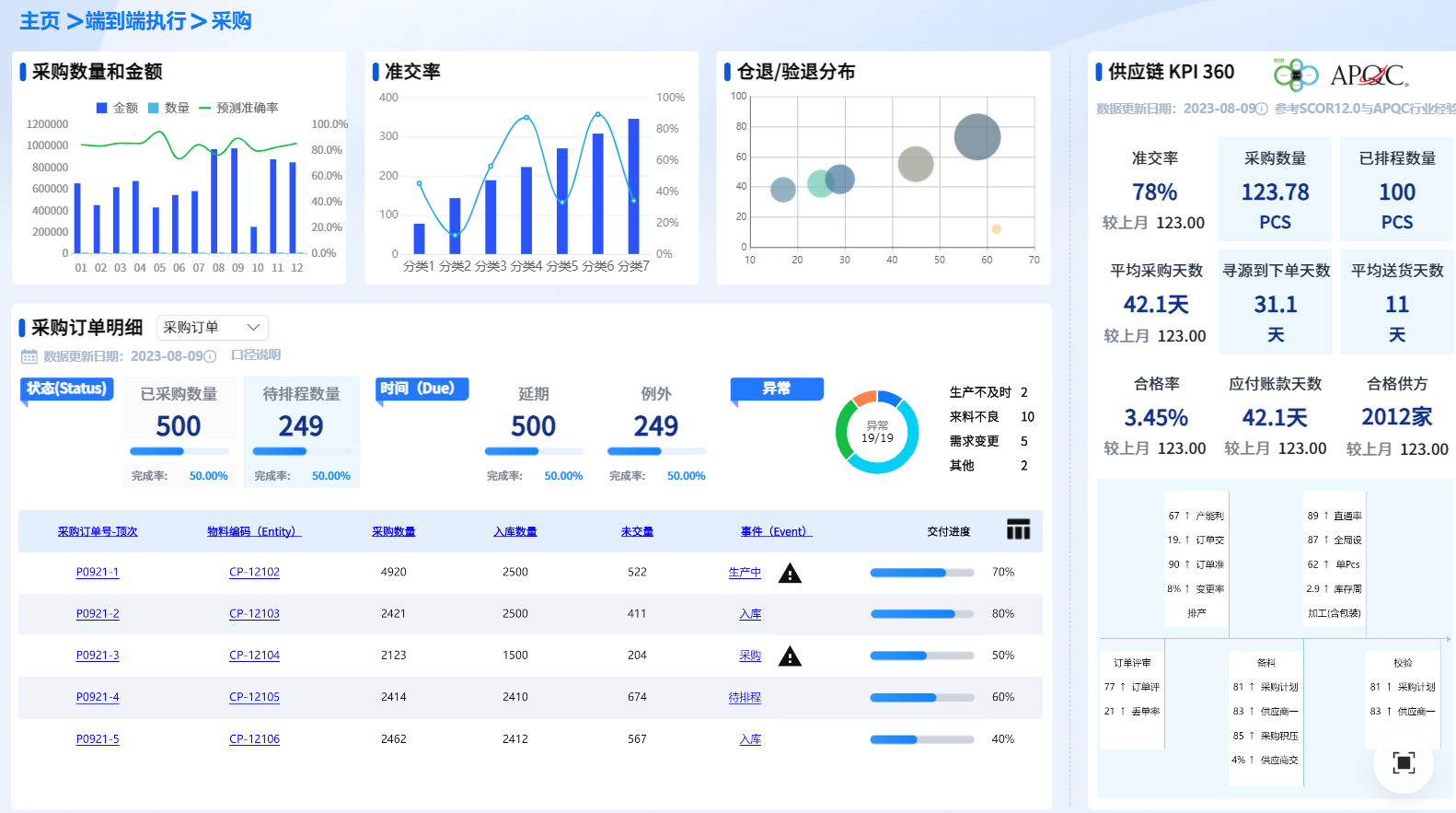Click the largest bubble in 仓退/验退分布
This screenshot has height=813, width=1456.
[x=977, y=137]
